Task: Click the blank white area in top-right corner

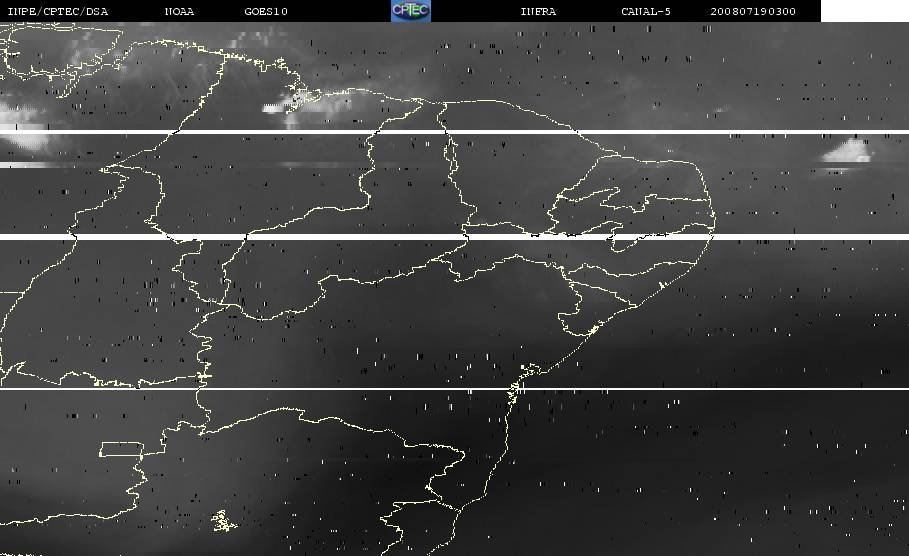Action: coord(864,11)
